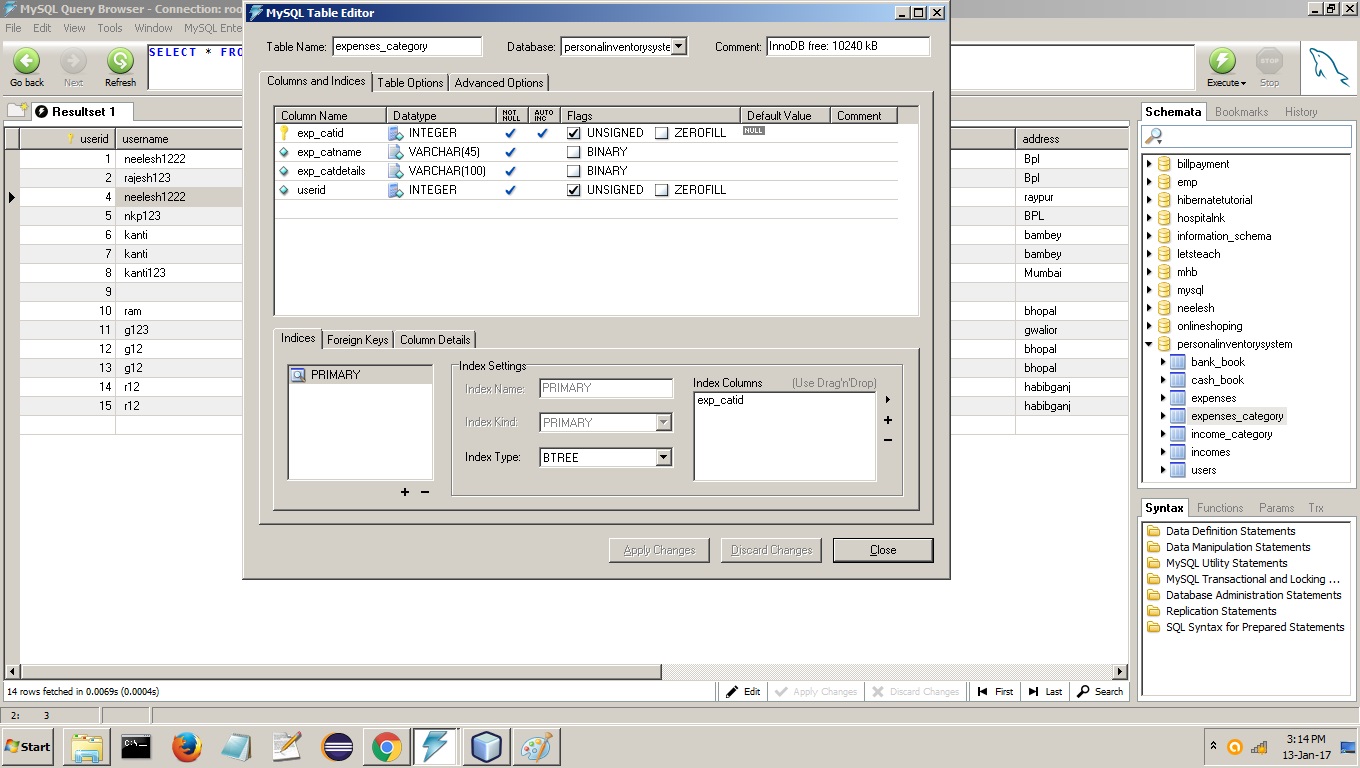
Task: Click the INTEGER datatype icon of exp_catid row
Action: coord(396,133)
